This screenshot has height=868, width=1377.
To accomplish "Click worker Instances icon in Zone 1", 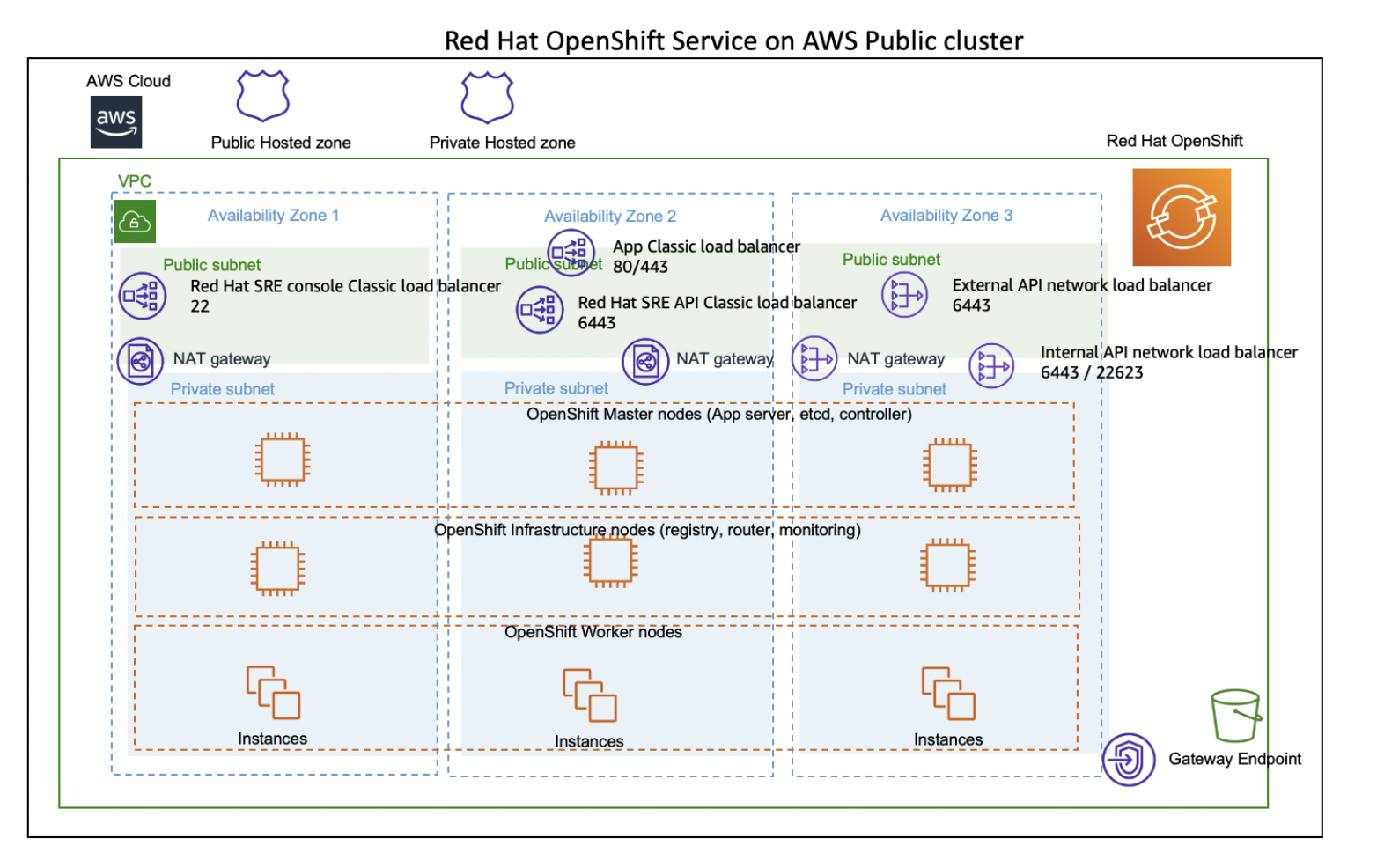I will click(273, 693).
